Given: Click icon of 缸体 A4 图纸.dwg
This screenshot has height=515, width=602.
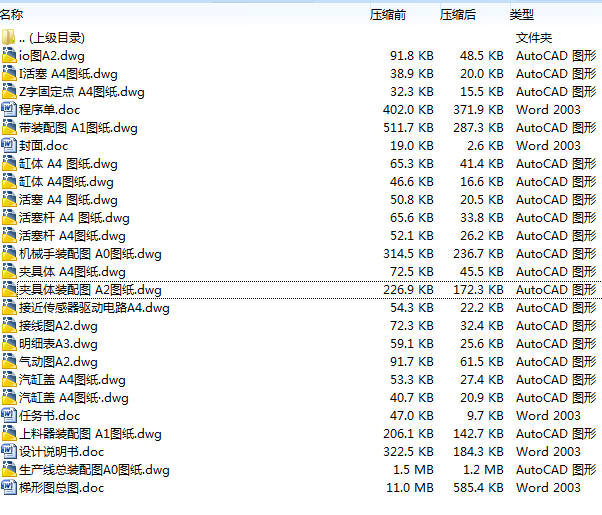Looking at the screenshot, I should pyautogui.click(x=9, y=164).
